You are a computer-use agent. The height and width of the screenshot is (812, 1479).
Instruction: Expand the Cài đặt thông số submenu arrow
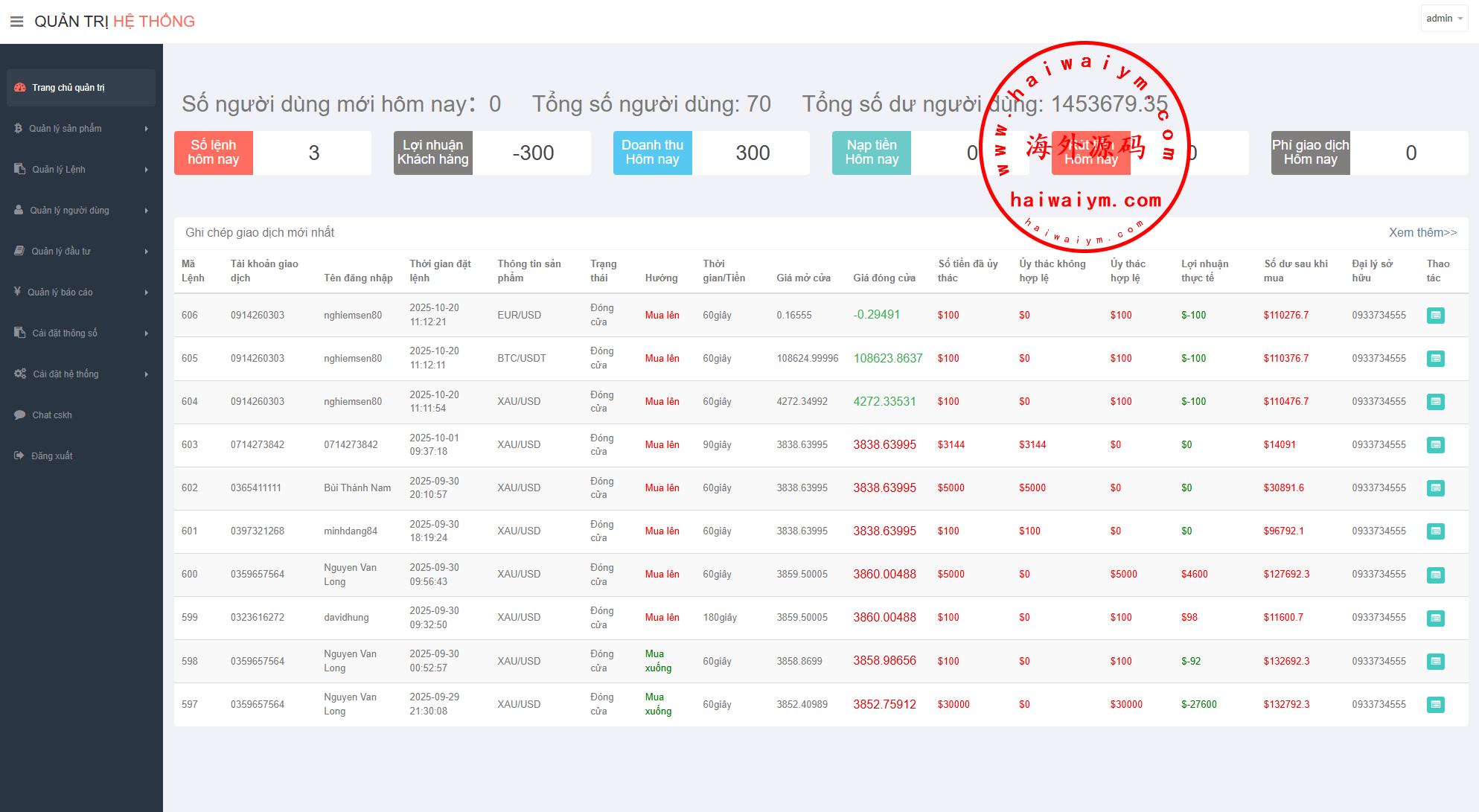click(x=147, y=333)
